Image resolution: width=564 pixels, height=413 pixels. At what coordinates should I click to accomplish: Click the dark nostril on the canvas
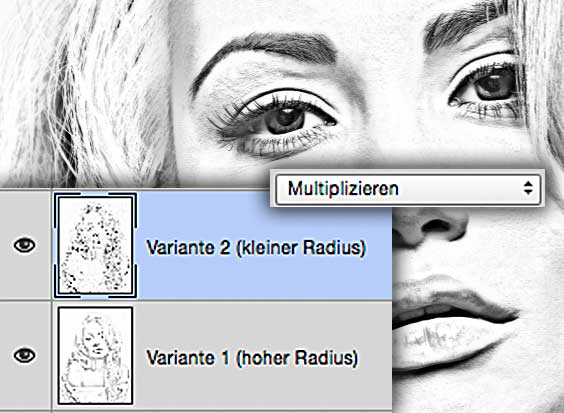click(x=436, y=226)
